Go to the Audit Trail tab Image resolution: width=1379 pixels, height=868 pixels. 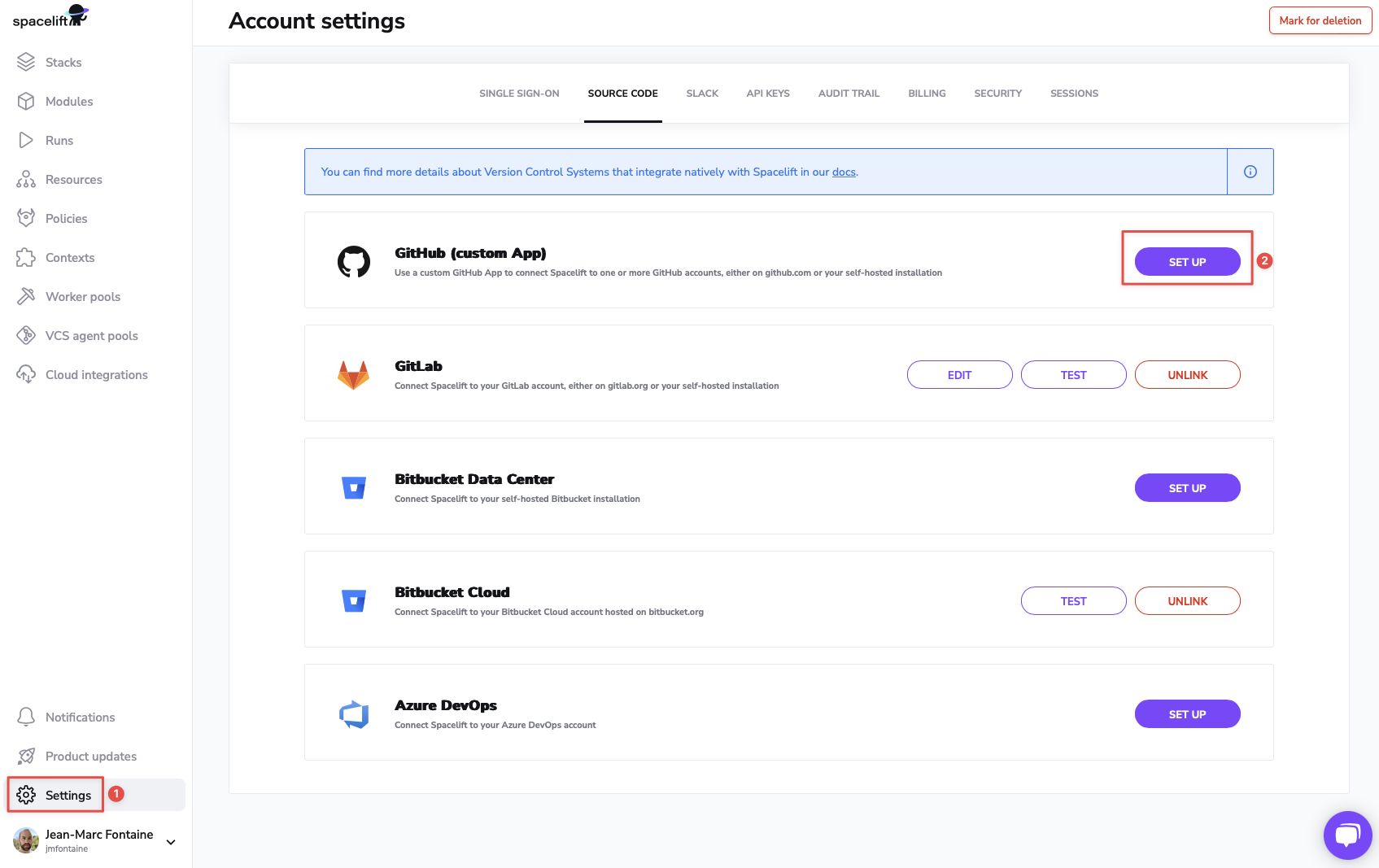pyautogui.click(x=849, y=94)
